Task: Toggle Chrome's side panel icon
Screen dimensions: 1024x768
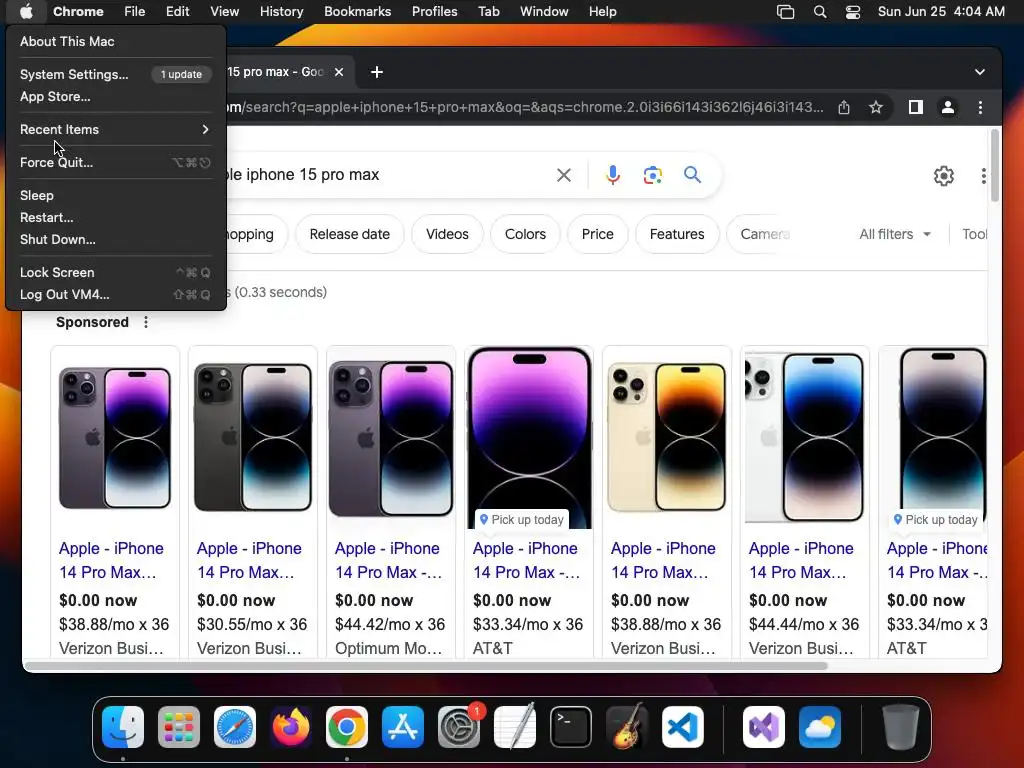Action: [916, 107]
